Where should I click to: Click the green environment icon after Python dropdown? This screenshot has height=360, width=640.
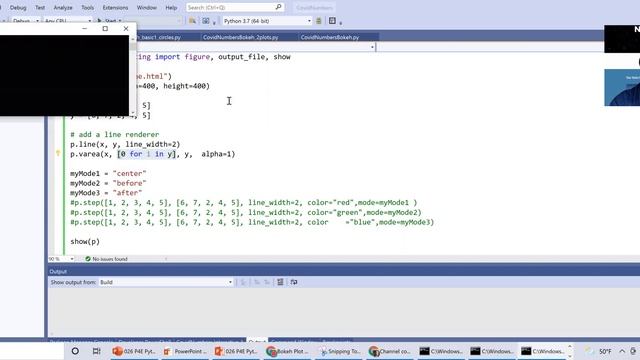coord(319,21)
